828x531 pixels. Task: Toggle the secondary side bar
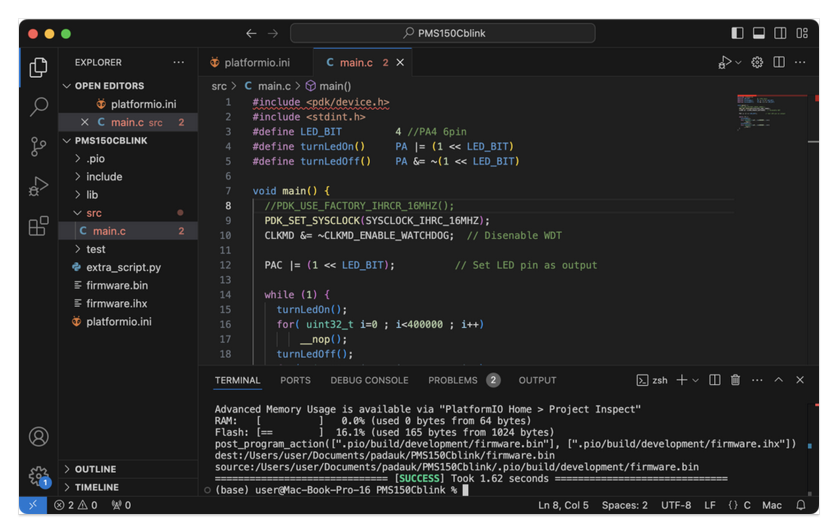pyautogui.click(x=780, y=33)
